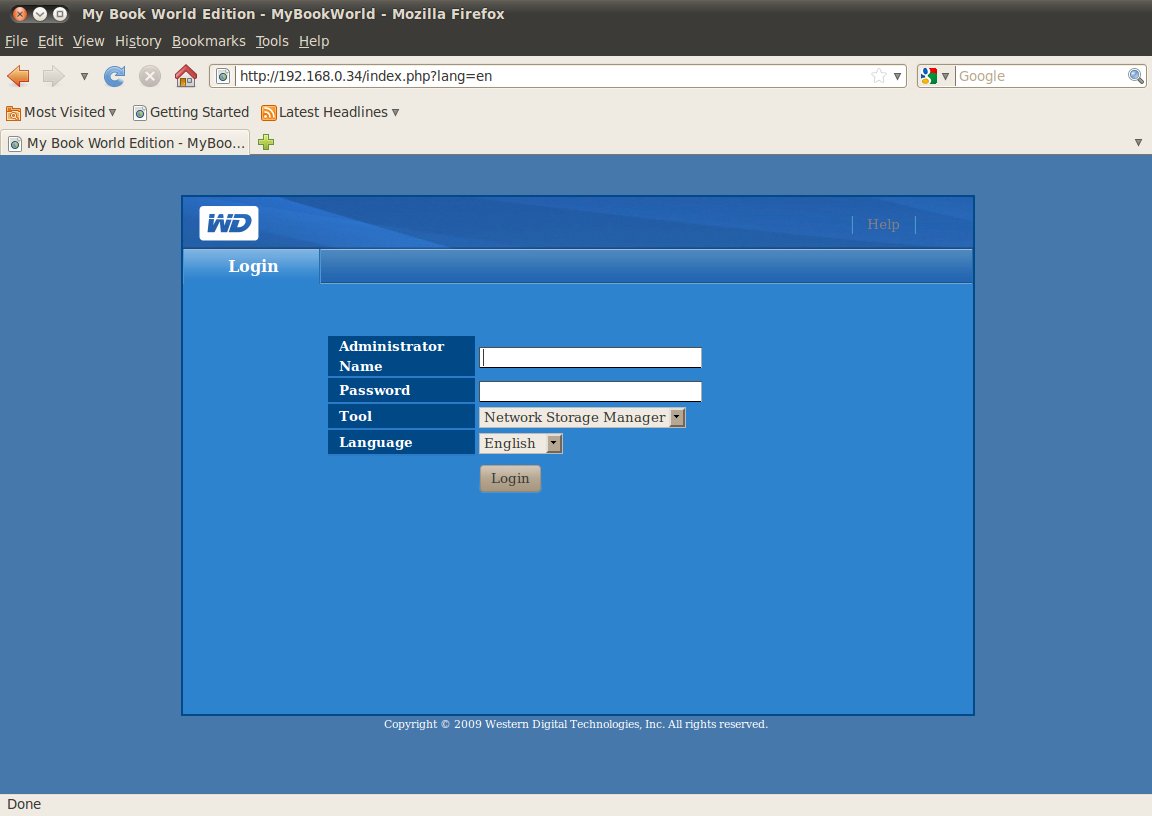1152x816 pixels.
Task: Open the Bookmarks menu
Action: click(x=209, y=41)
